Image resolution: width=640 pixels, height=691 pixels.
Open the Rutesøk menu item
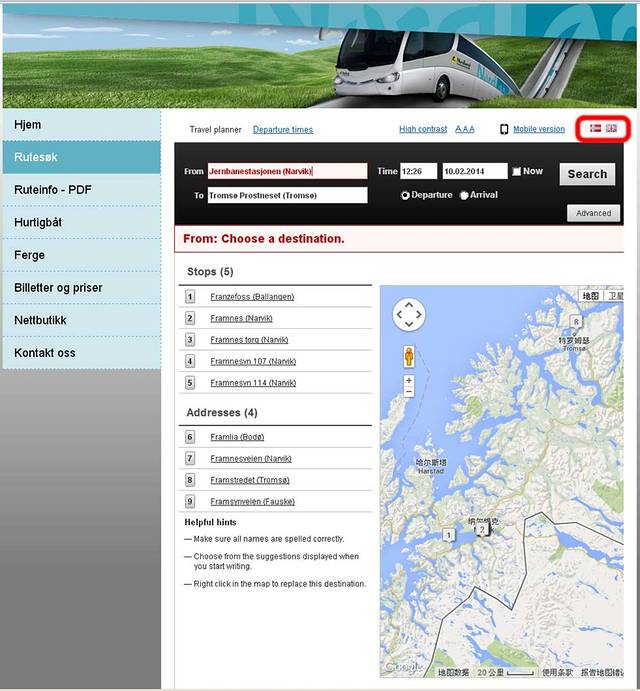coord(81,157)
